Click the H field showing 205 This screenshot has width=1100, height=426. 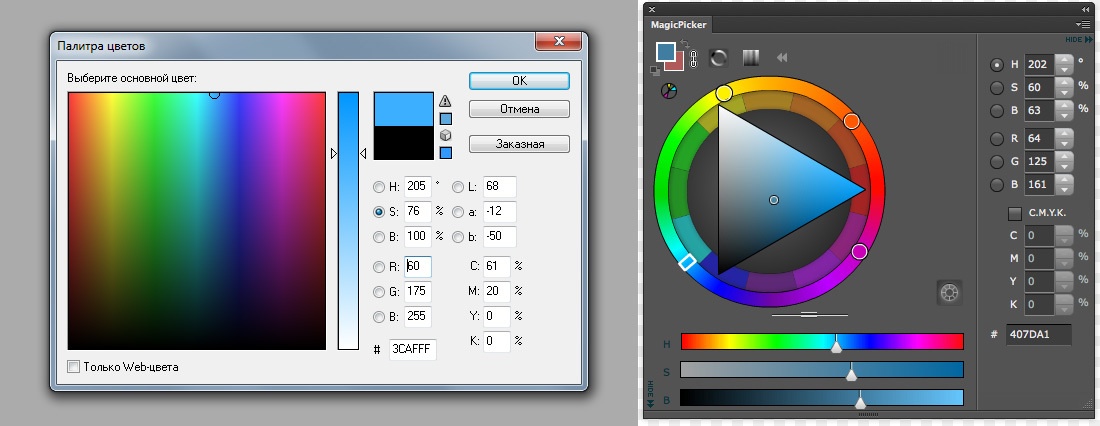pyautogui.click(x=417, y=187)
